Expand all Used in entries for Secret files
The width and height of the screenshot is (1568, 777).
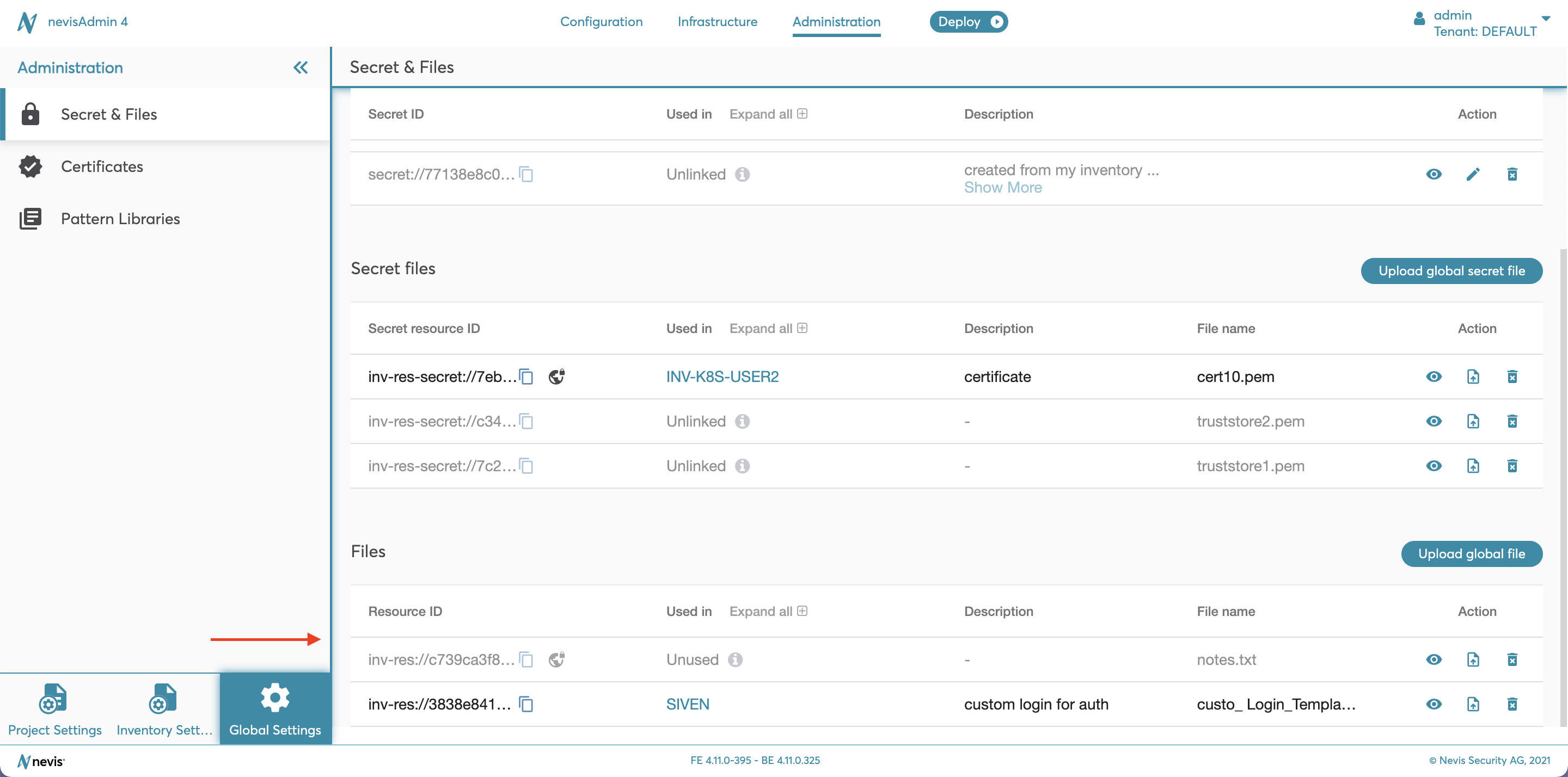point(768,329)
